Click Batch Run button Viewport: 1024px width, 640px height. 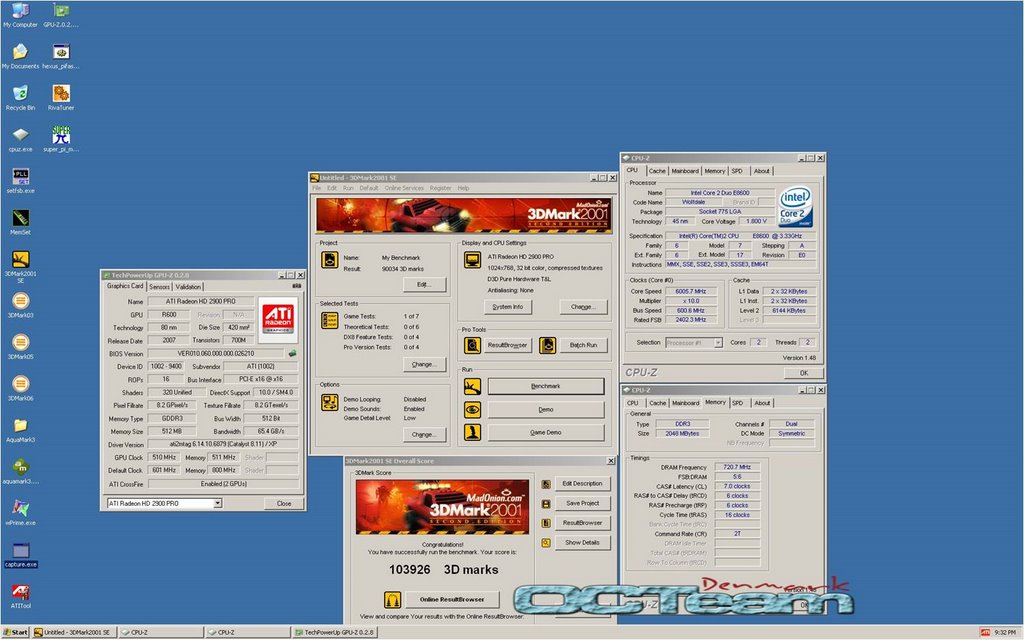(x=583, y=345)
